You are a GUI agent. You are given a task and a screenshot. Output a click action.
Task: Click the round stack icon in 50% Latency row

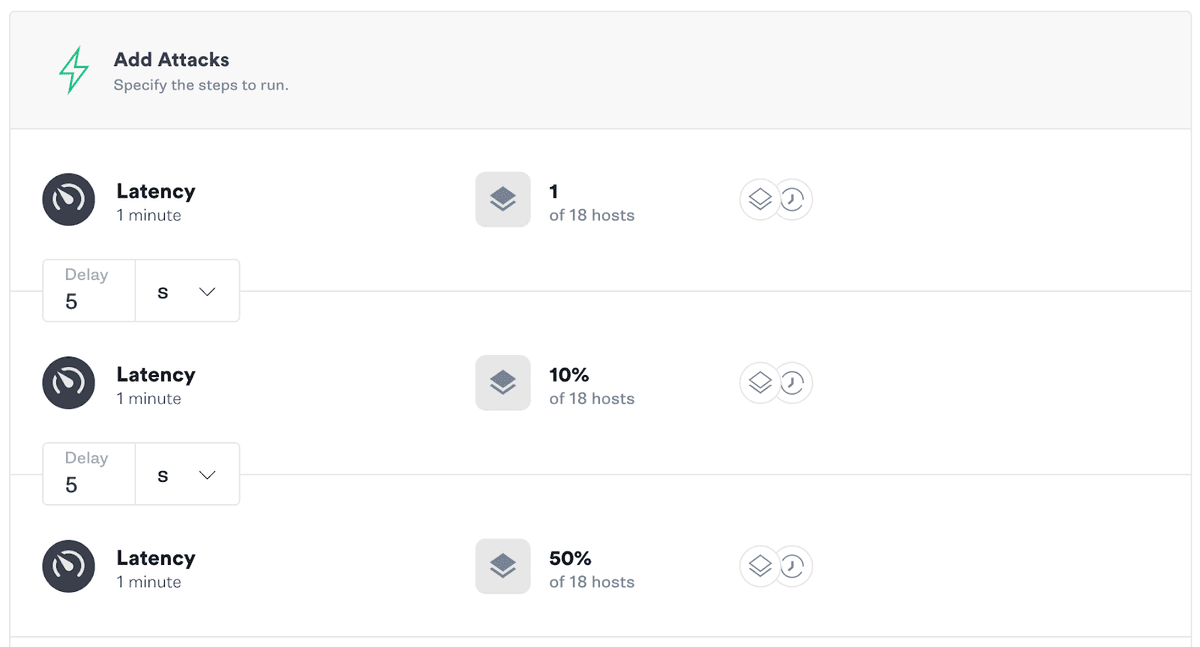pyautogui.click(x=760, y=567)
